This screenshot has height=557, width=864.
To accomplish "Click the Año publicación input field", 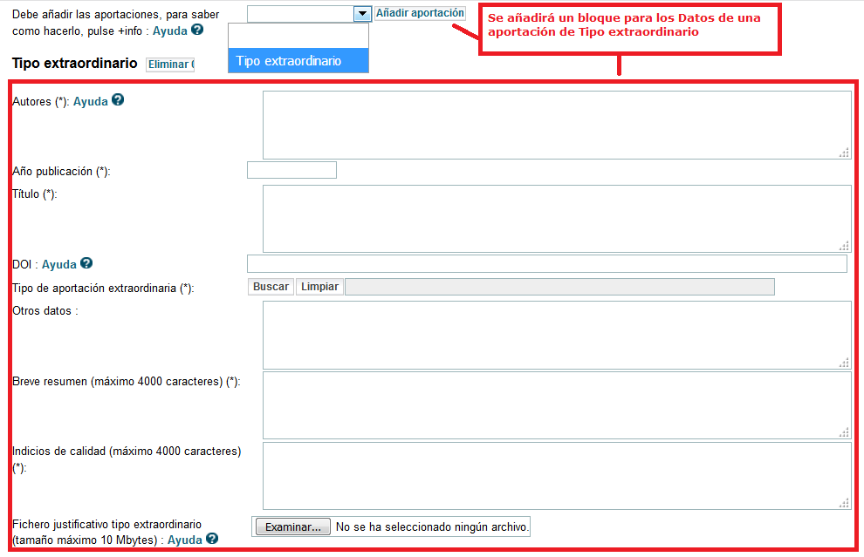I will click(x=292, y=170).
